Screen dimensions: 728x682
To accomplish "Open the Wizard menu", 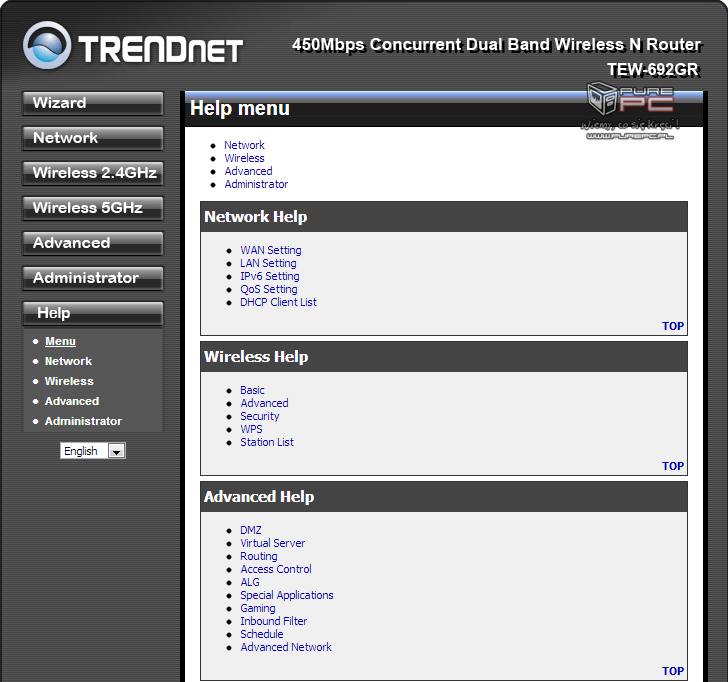I will click(x=93, y=104).
